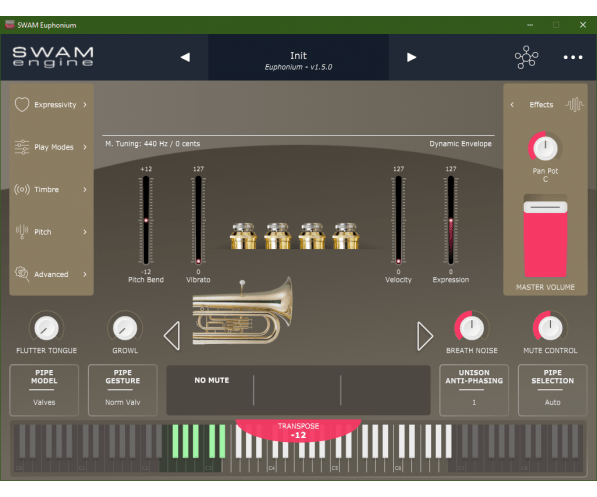Screen dimensions: 597x497
Task: Open the MIDI mapping nodes icon
Action: 527,57
